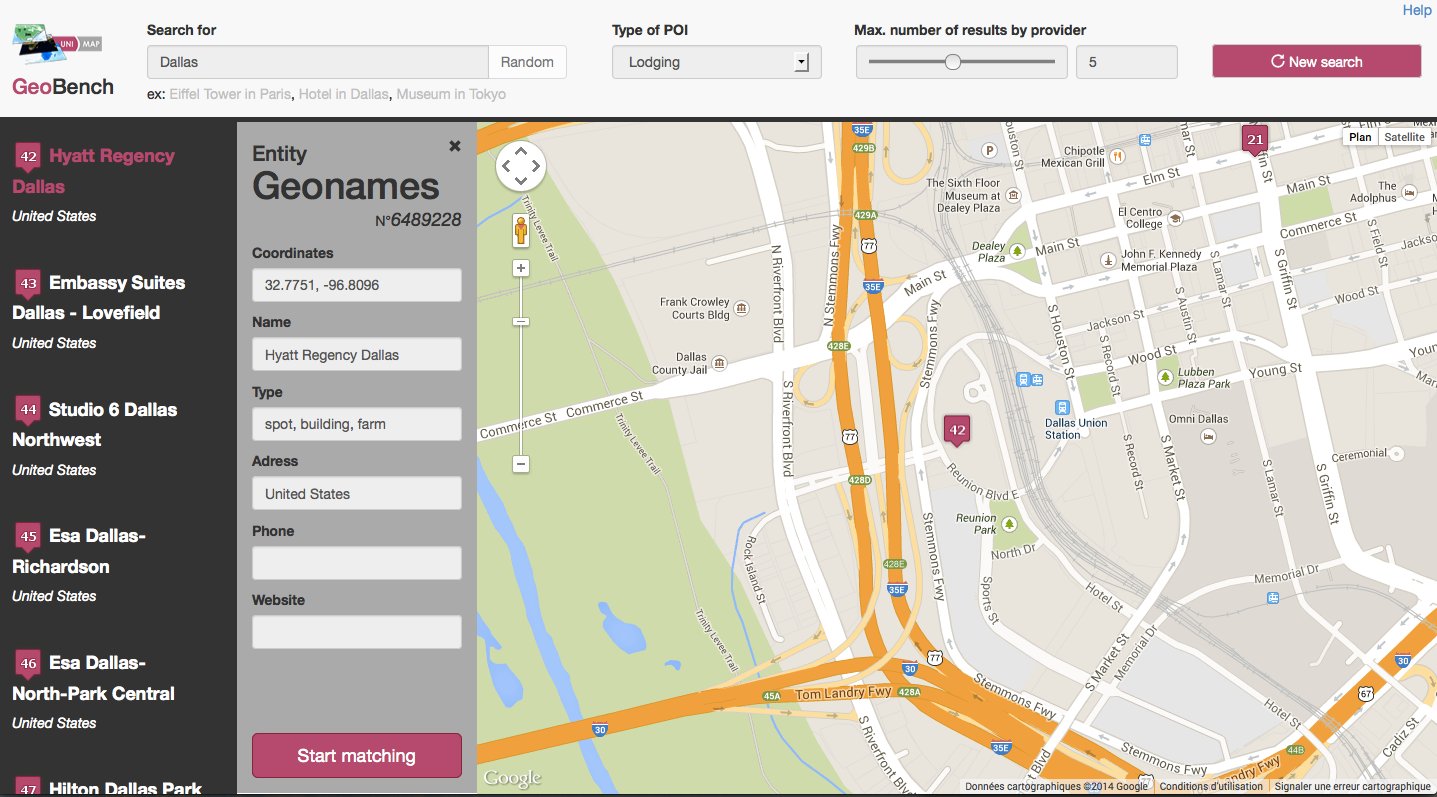Click example Museum in Tokyo
1437x797 pixels.
click(451, 94)
